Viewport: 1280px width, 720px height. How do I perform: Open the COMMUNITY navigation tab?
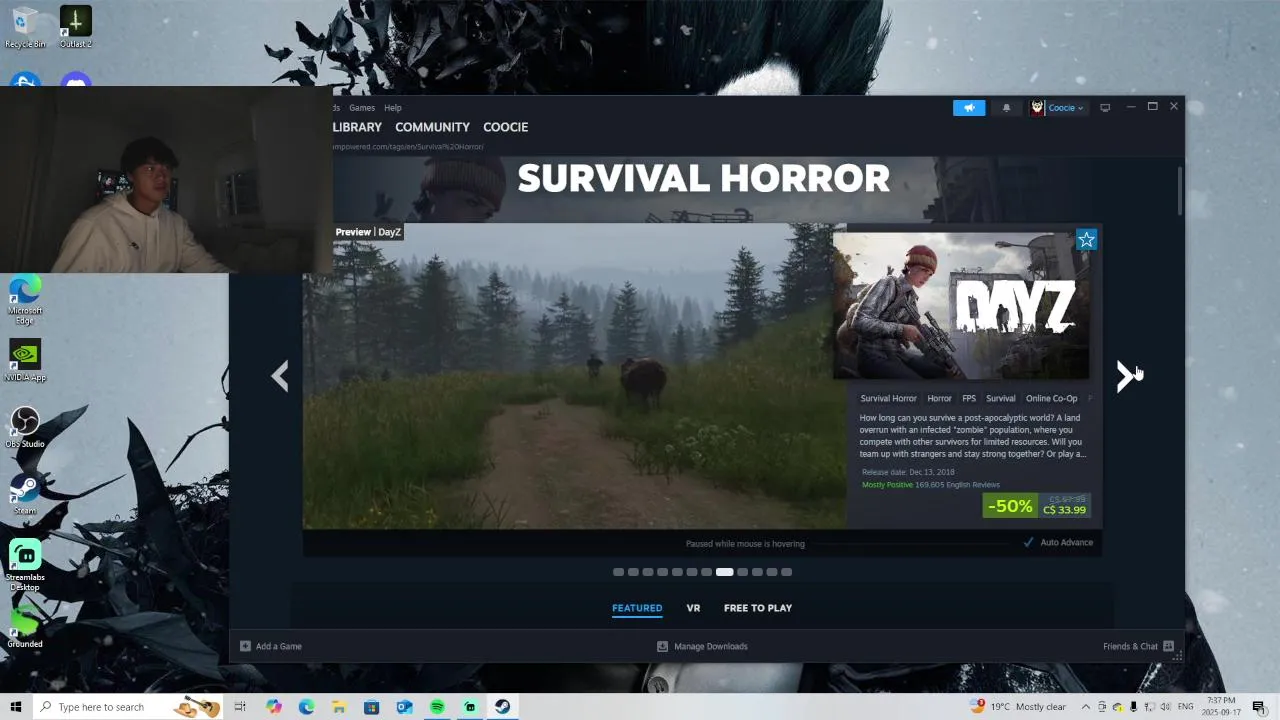tap(432, 127)
